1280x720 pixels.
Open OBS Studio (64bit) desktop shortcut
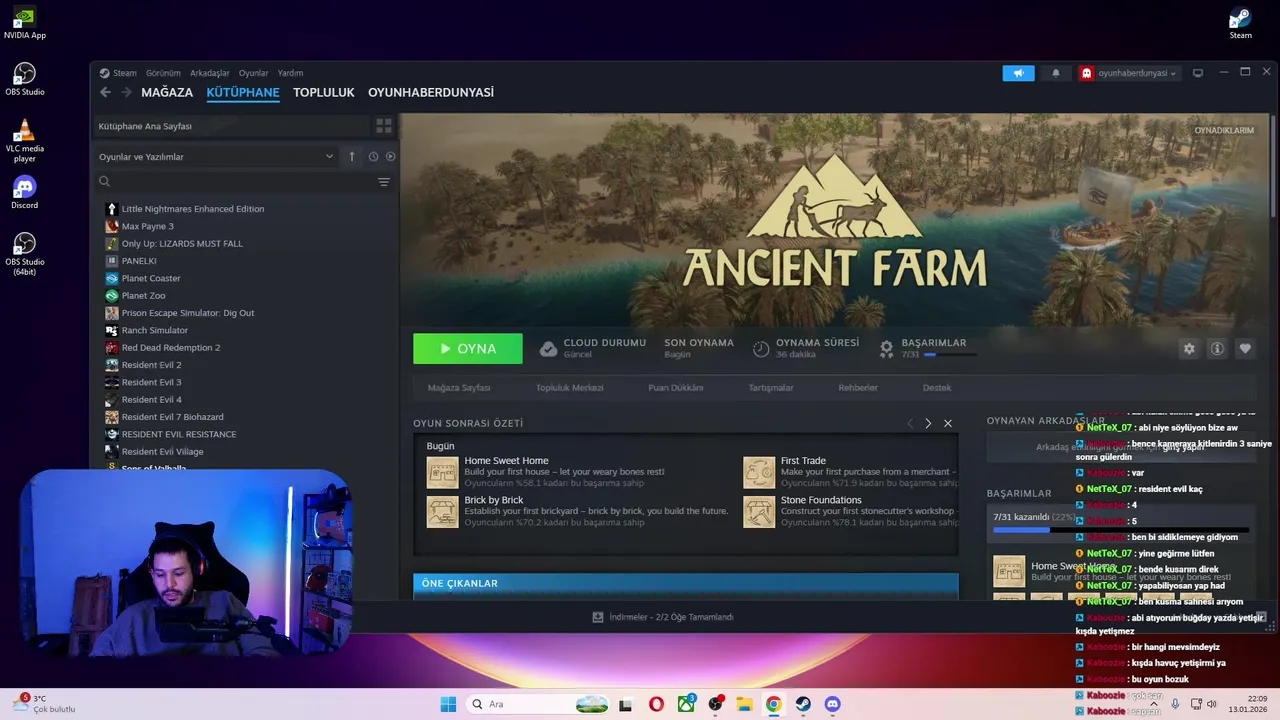point(24,254)
